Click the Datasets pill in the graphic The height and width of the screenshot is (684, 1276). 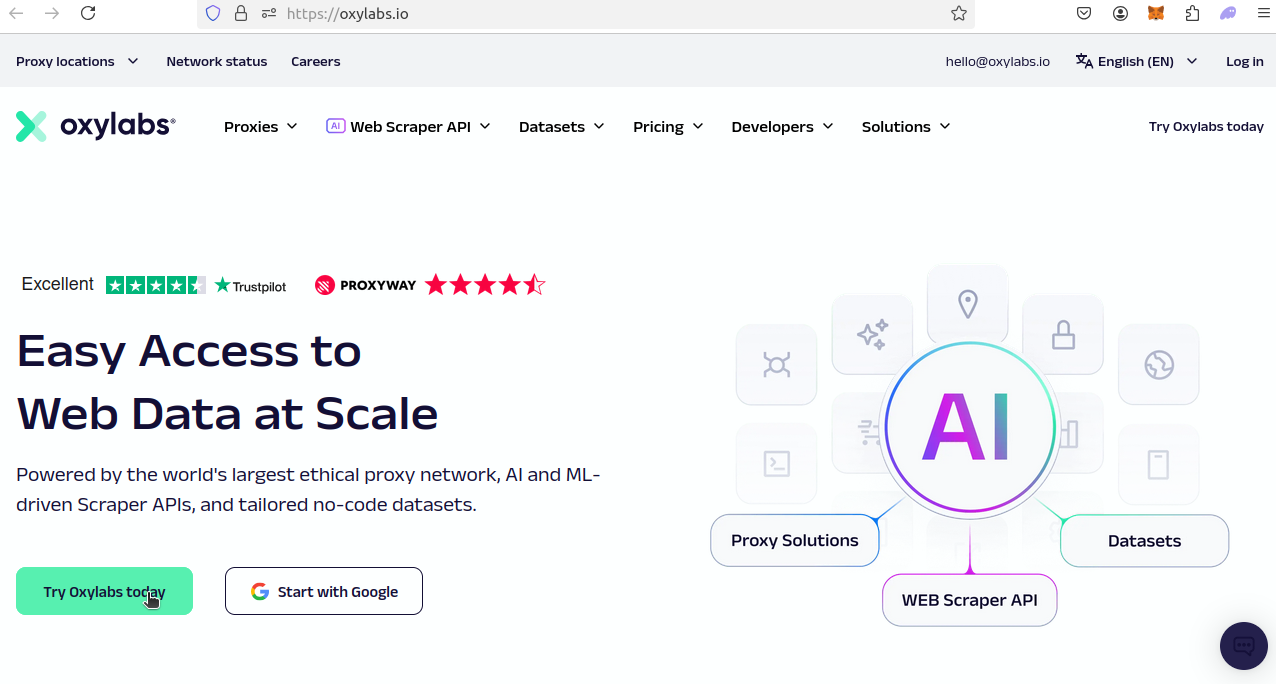(1144, 541)
